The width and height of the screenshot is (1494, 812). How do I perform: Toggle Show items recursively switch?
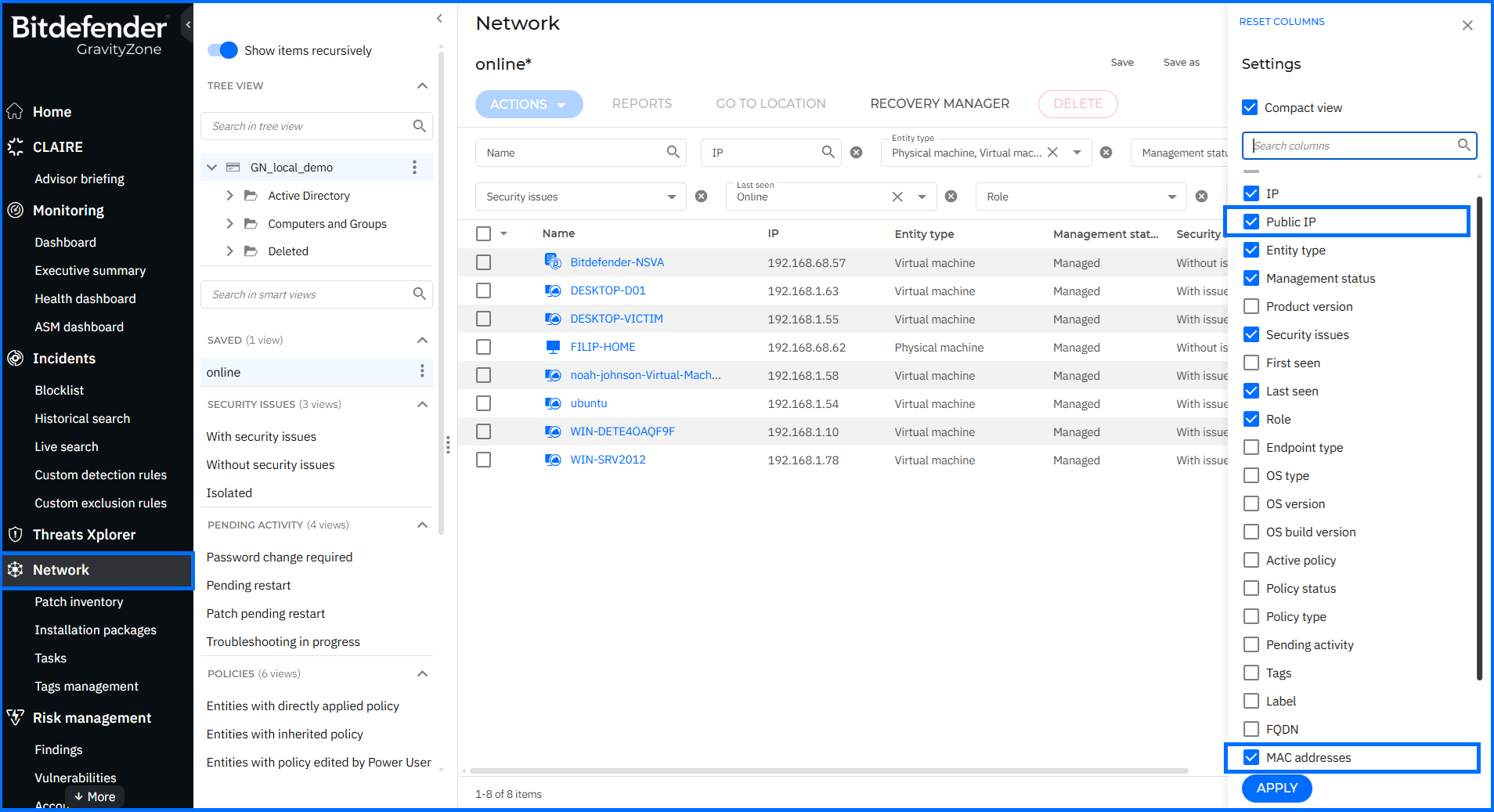(222, 50)
